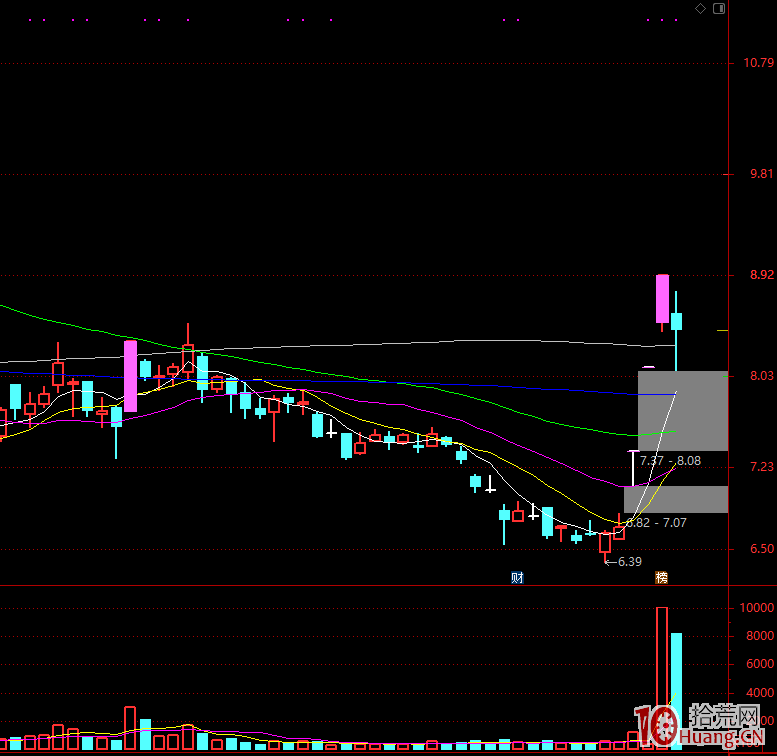The image size is (777, 756).
Task: Click the diamond icon above the chart
Action: coord(700,8)
